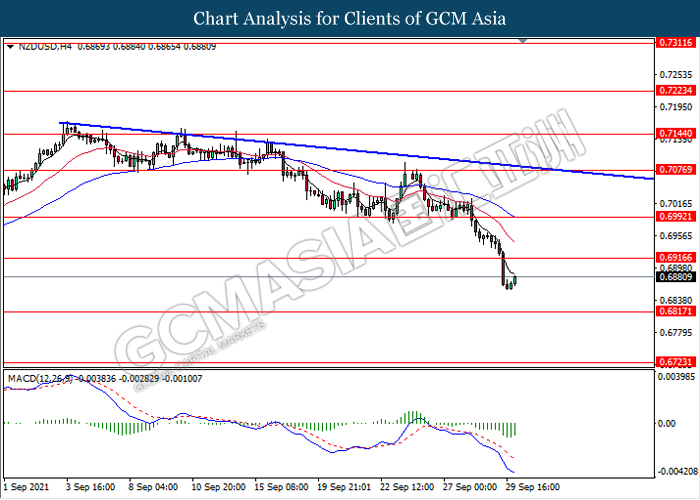Select the 0.72234 red price level label
The image size is (700, 500).
pyautogui.click(x=675, y=91)
